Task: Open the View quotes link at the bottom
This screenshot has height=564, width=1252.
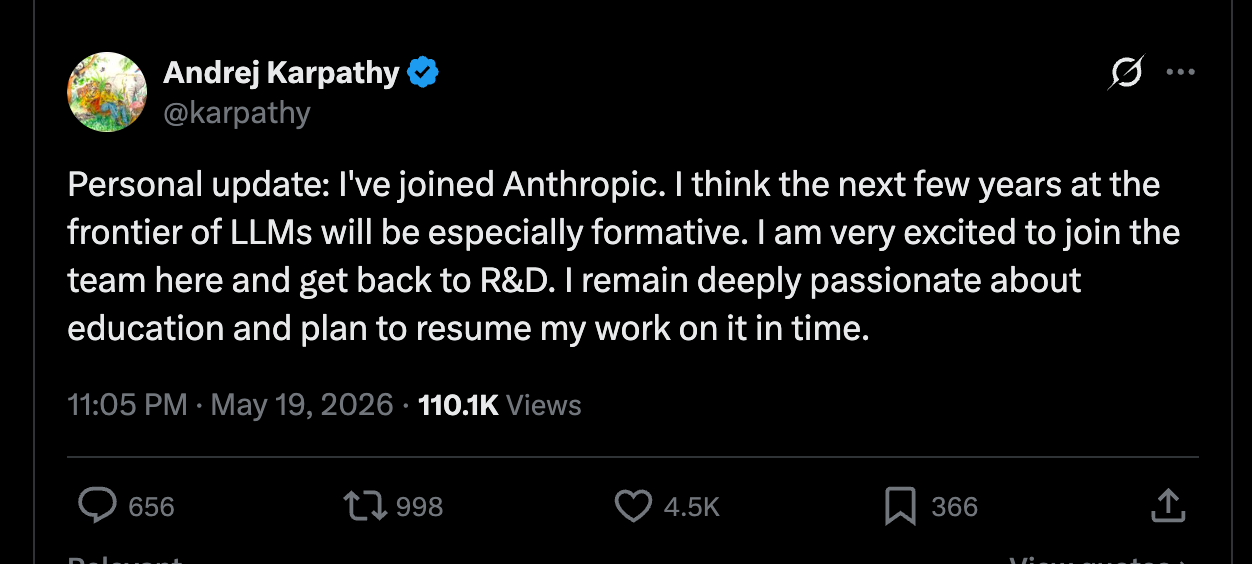Action: click(1097, 560)
